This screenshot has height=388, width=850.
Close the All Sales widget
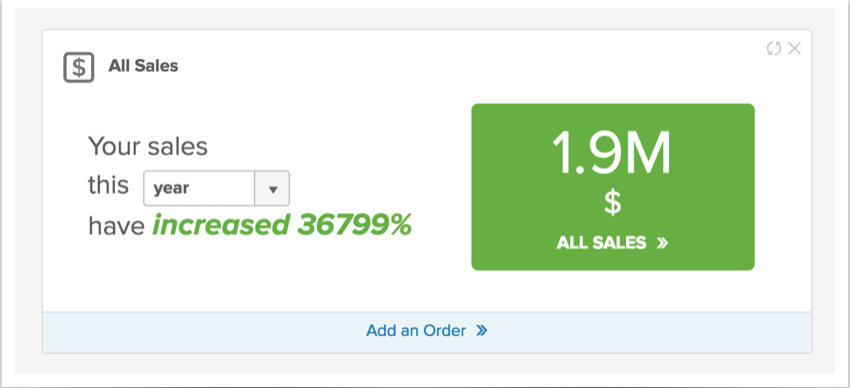[794, 48]
